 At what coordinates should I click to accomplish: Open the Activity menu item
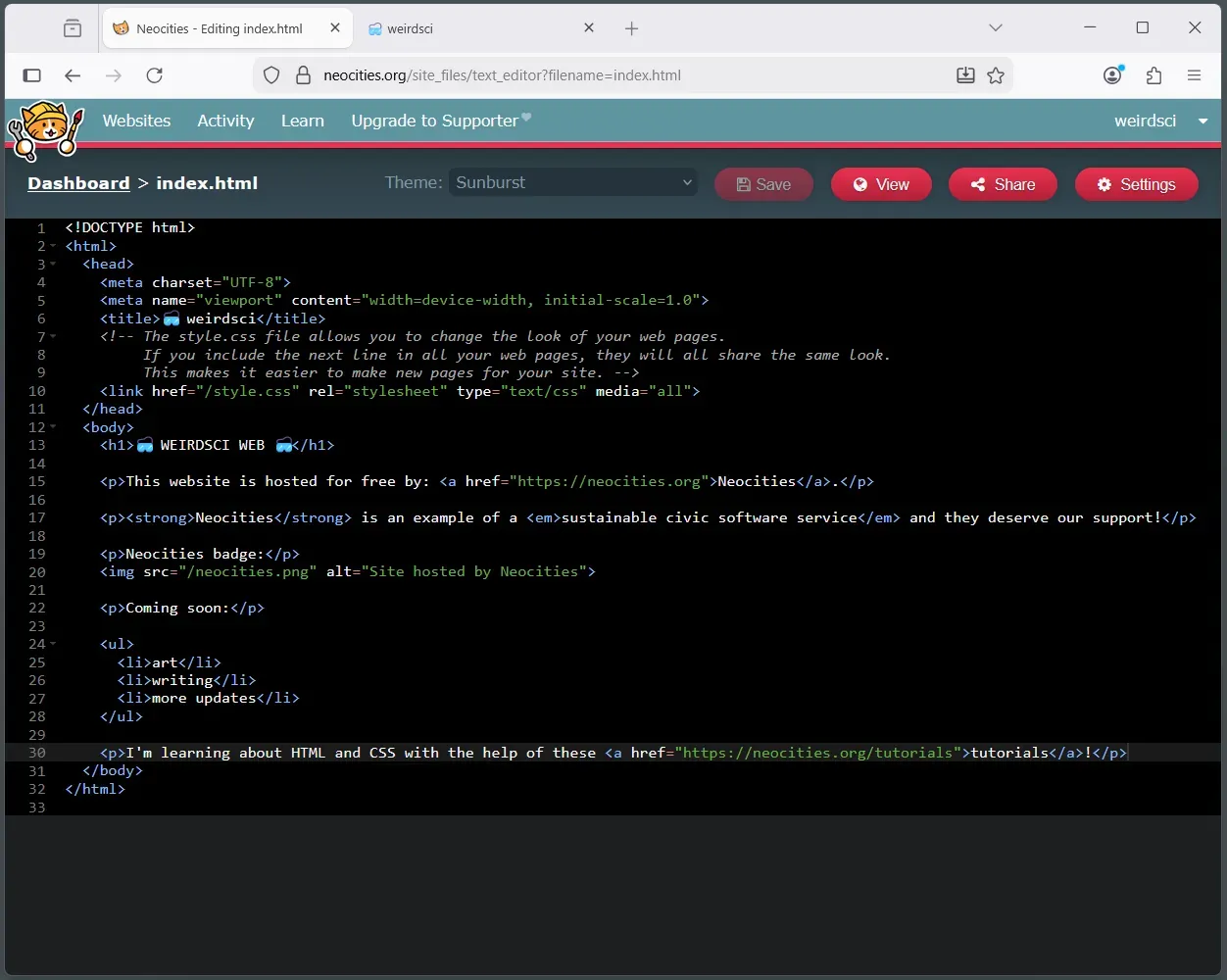225,121
